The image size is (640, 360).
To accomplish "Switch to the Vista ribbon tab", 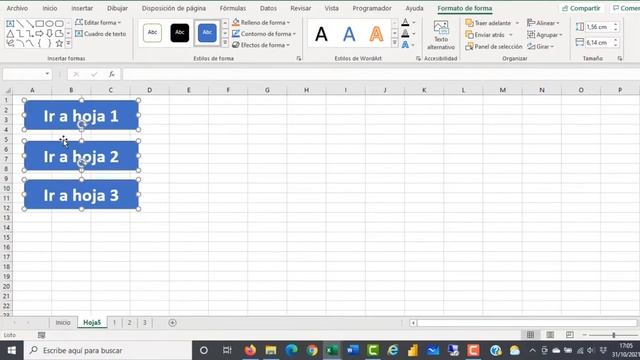I will point(331,8).
